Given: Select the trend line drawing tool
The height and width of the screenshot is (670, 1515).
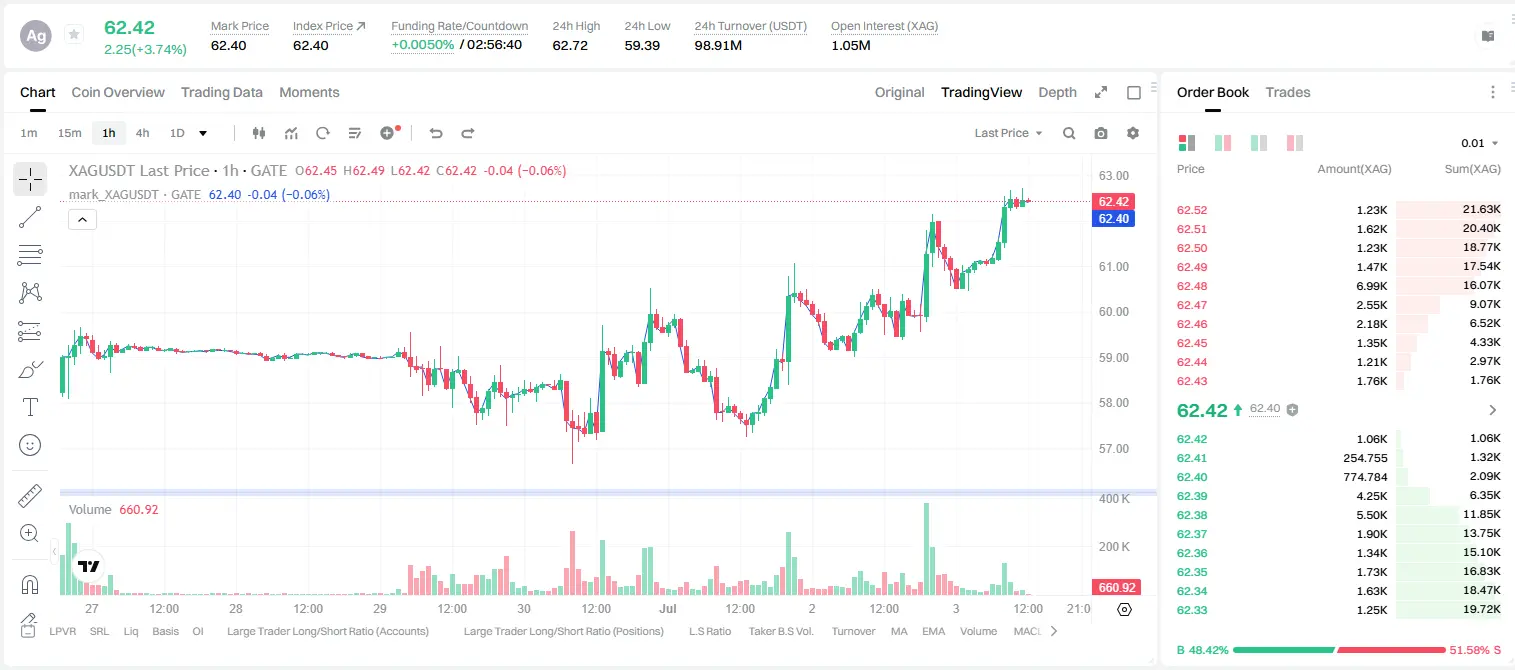Looking at the screenshot, I should (30, 217).
